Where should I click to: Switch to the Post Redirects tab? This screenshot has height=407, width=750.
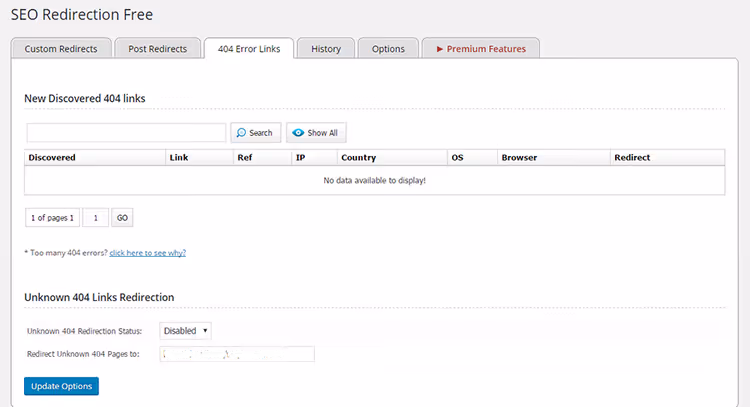click(157, 48)
